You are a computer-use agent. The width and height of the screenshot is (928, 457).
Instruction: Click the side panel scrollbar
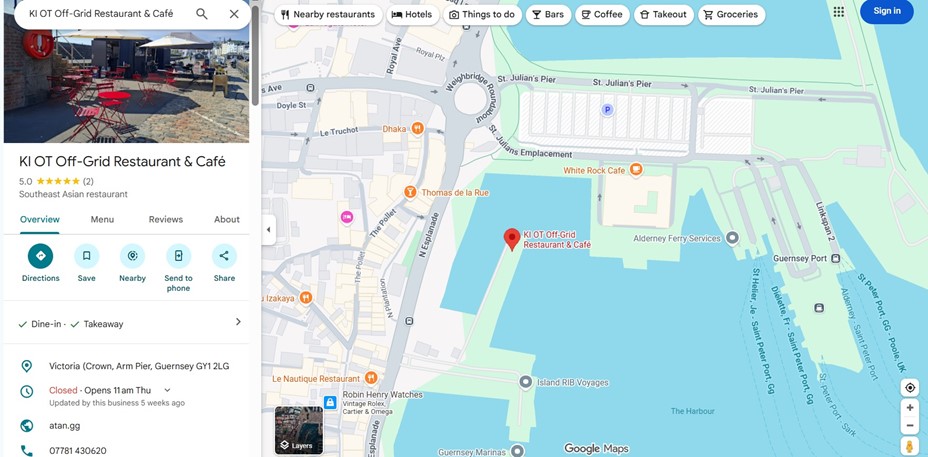pos(255,55)
